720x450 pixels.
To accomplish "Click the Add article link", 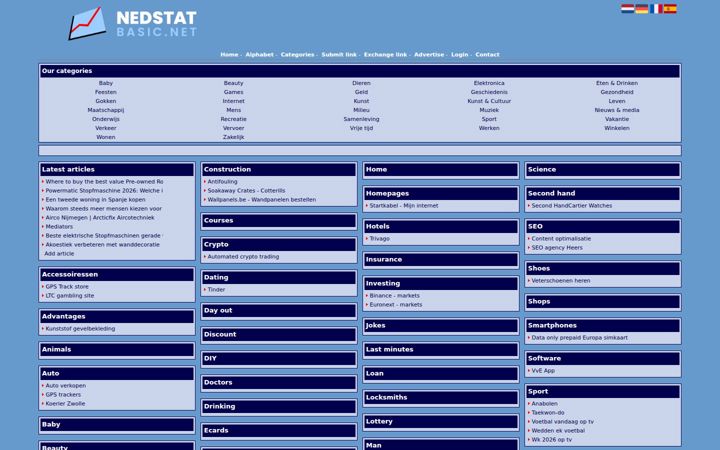I will point(59,253).
